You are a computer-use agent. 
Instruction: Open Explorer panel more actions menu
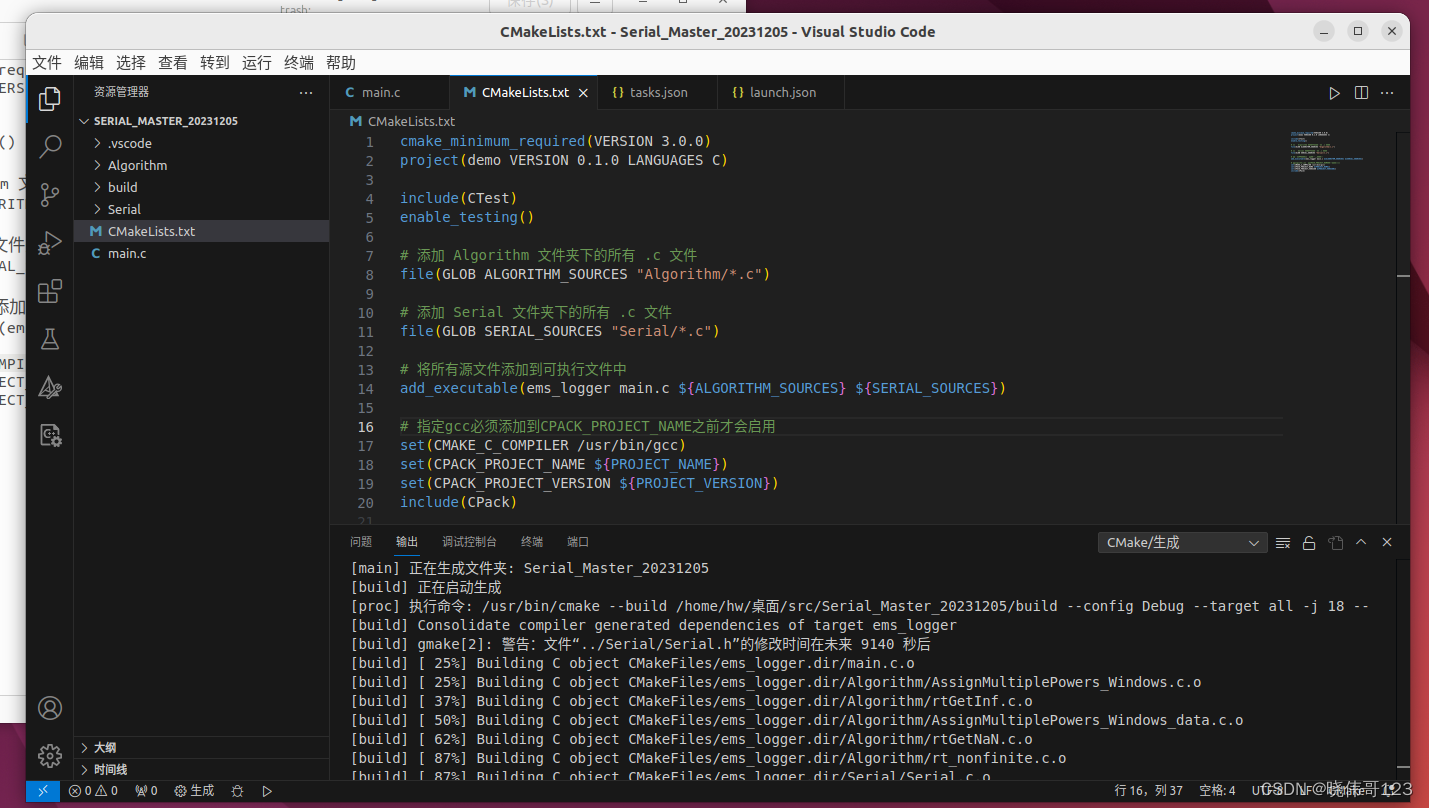tap(306, 92)
